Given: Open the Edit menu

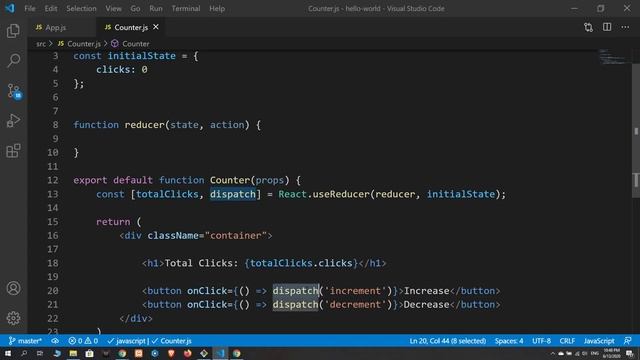Looking at the screenshot, I should point(51,8).
